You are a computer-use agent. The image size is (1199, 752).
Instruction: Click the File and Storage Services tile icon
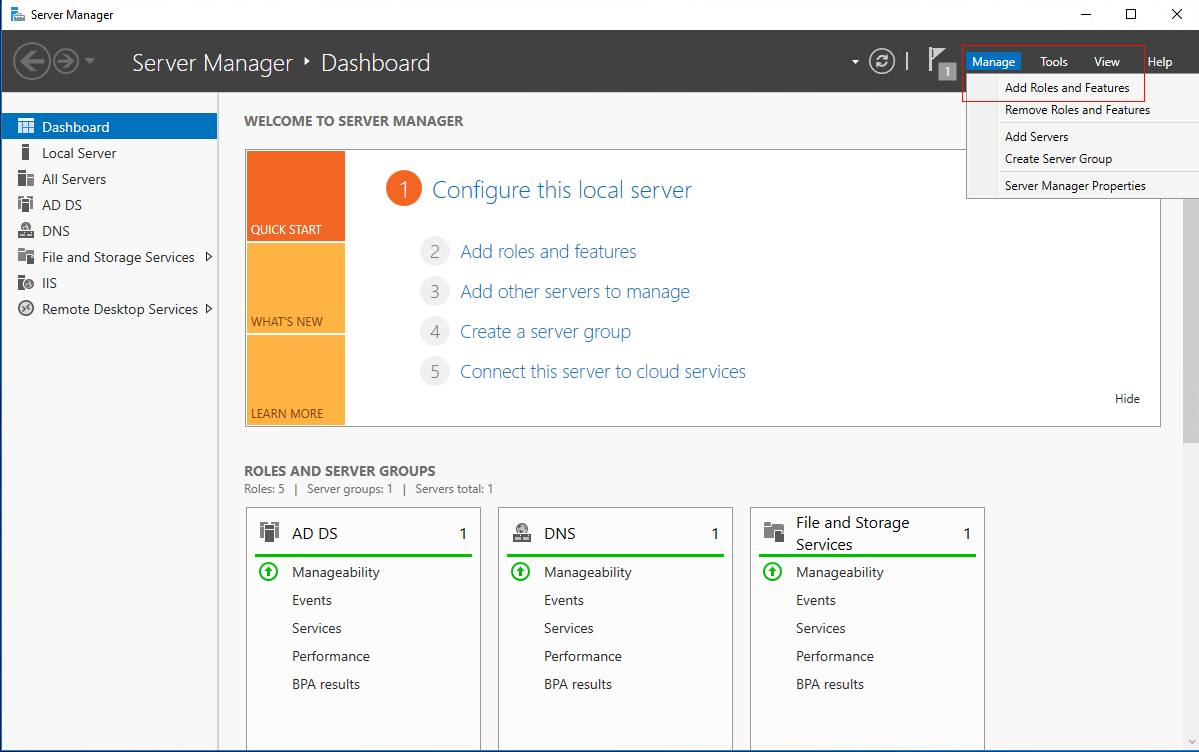tap(774, 532)
